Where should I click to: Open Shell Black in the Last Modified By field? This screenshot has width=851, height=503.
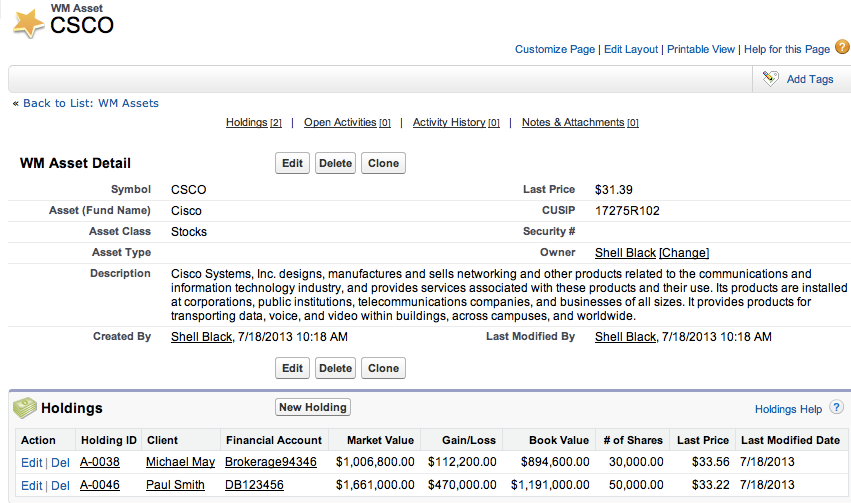(625, 337)
